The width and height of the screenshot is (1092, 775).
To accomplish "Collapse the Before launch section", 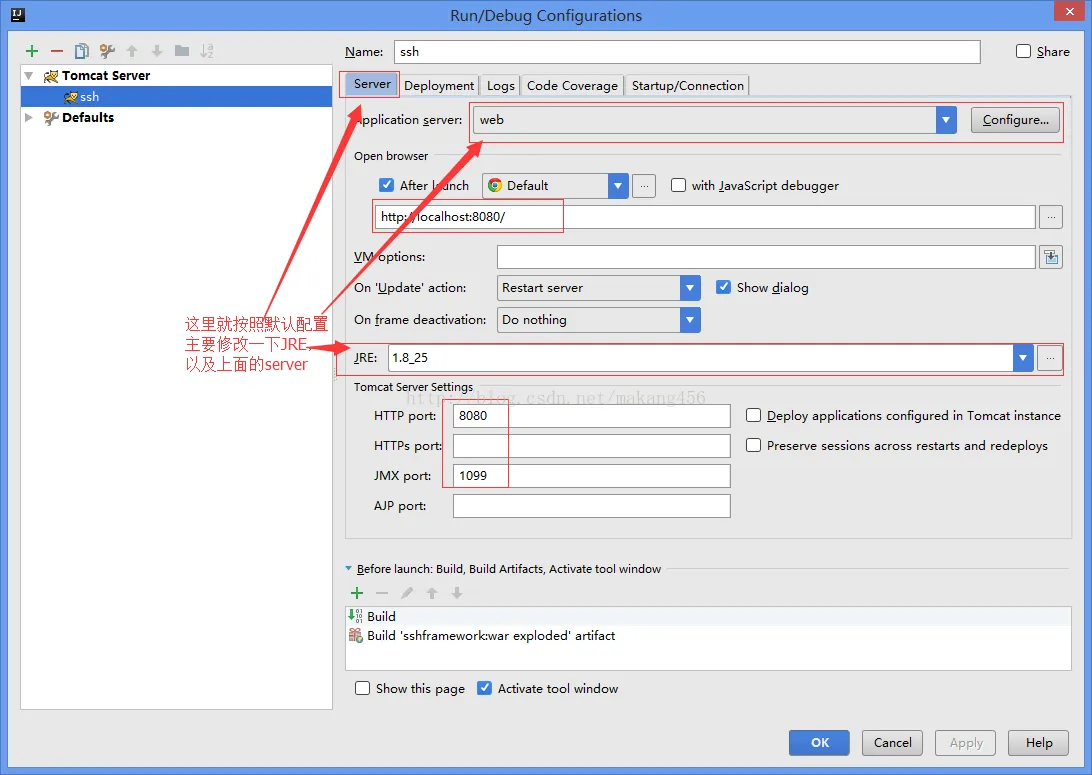I will [x=349, y=568].
